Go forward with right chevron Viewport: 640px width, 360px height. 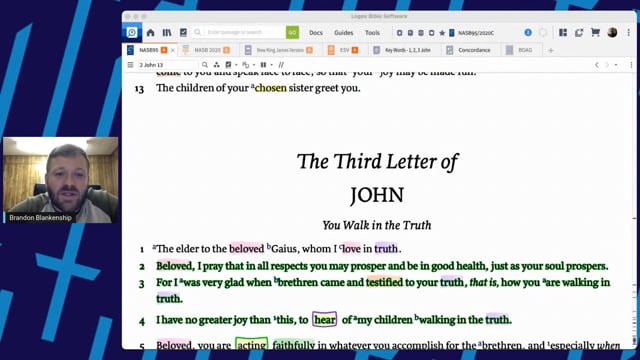[x=607, y=65]
